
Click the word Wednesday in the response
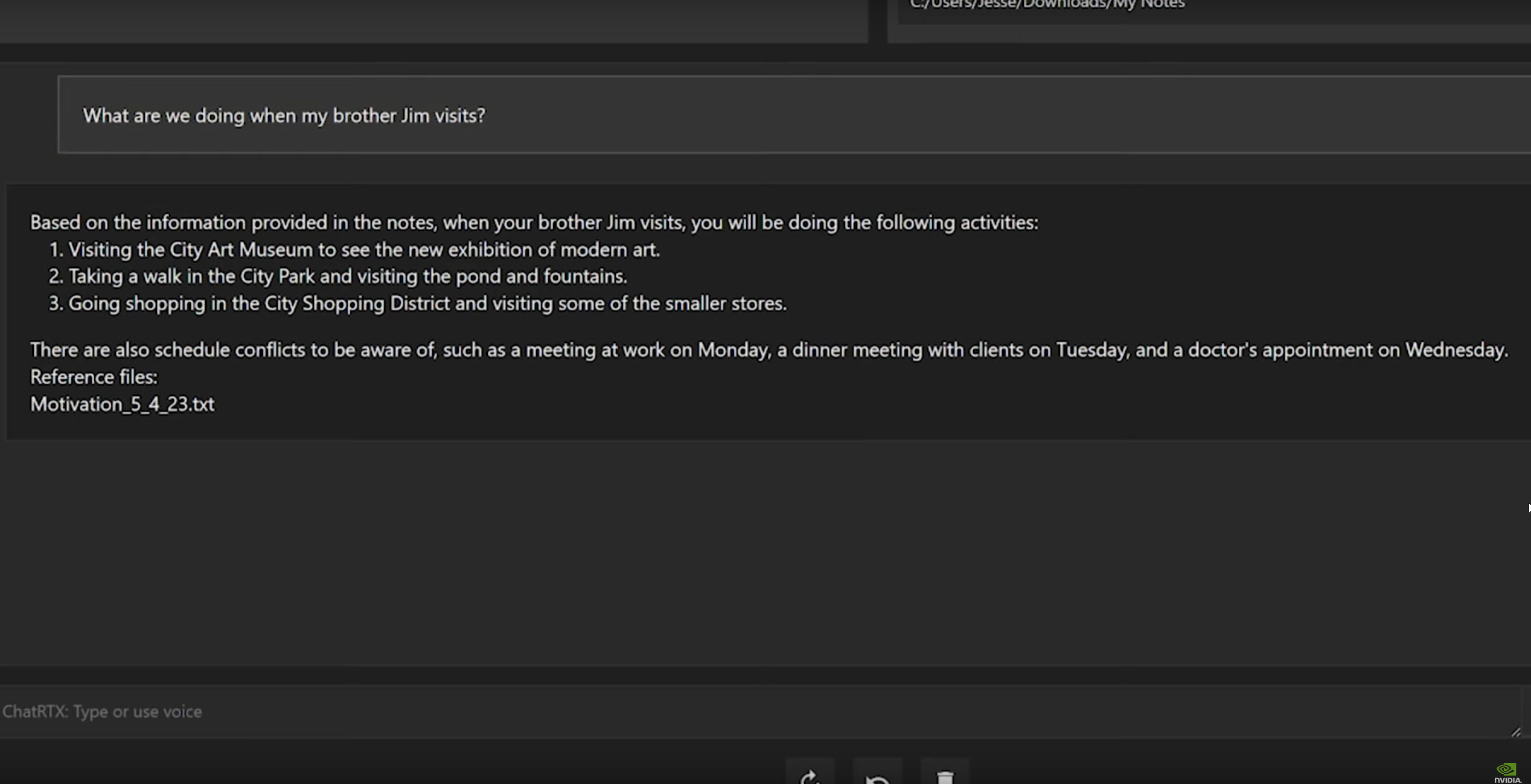(x=1455, y=349)
